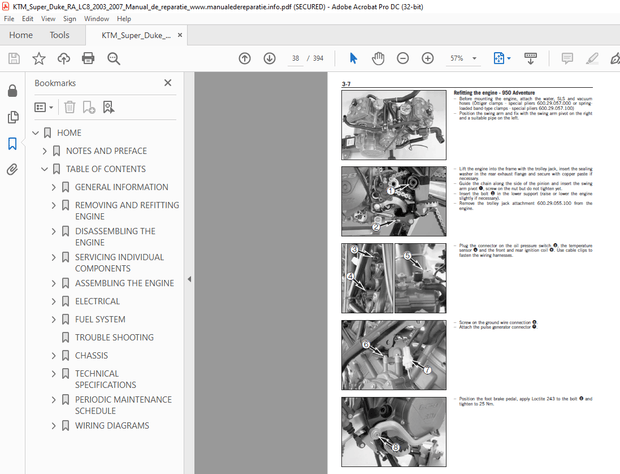The height and width of the screenshot is (474, 620).
Task: Select the ELECTRICAL bookmark label
Action: [x=97, y=302]
